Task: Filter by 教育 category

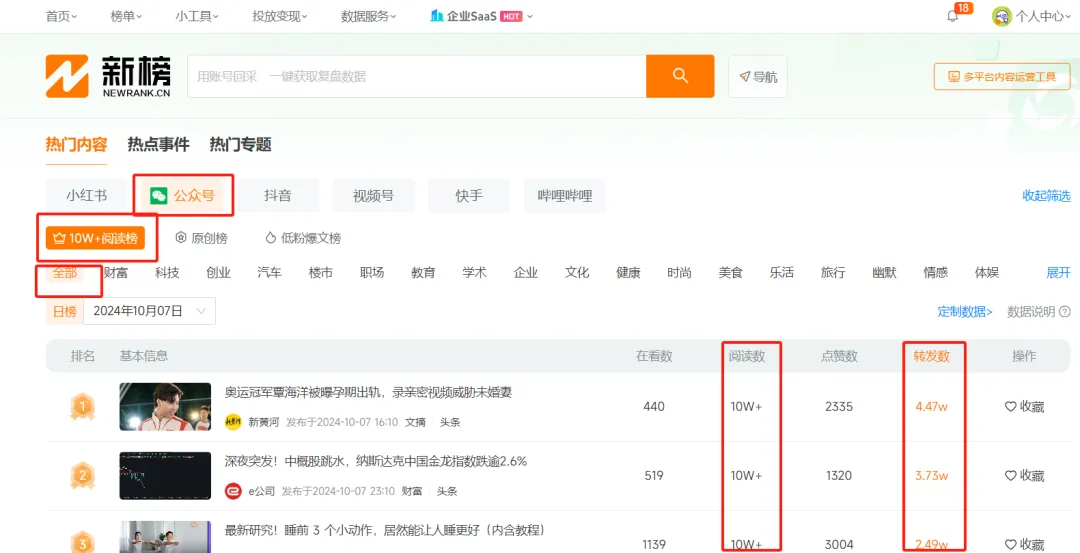Action: pos(424,273)
